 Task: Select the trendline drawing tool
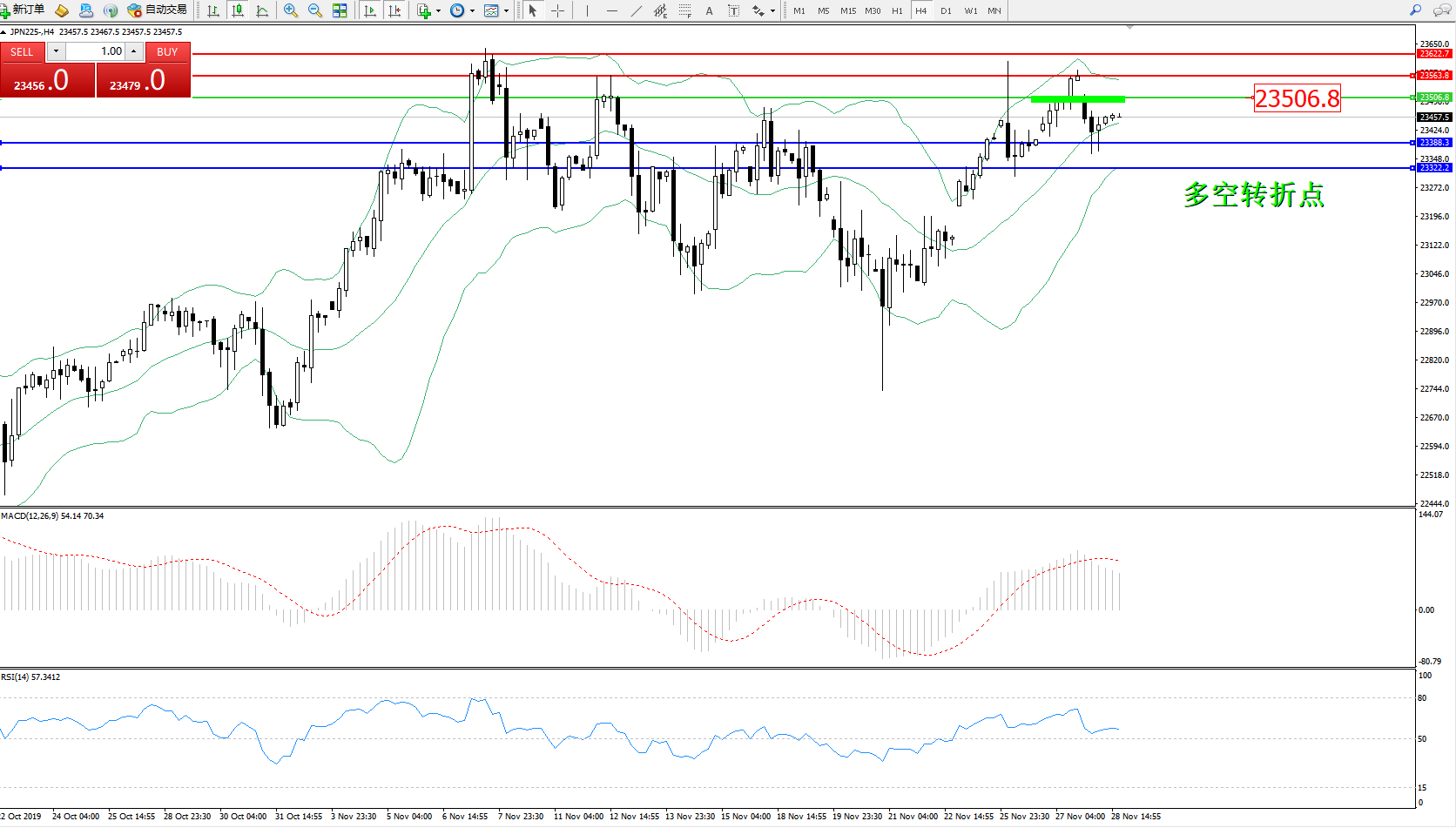(637, 10)
